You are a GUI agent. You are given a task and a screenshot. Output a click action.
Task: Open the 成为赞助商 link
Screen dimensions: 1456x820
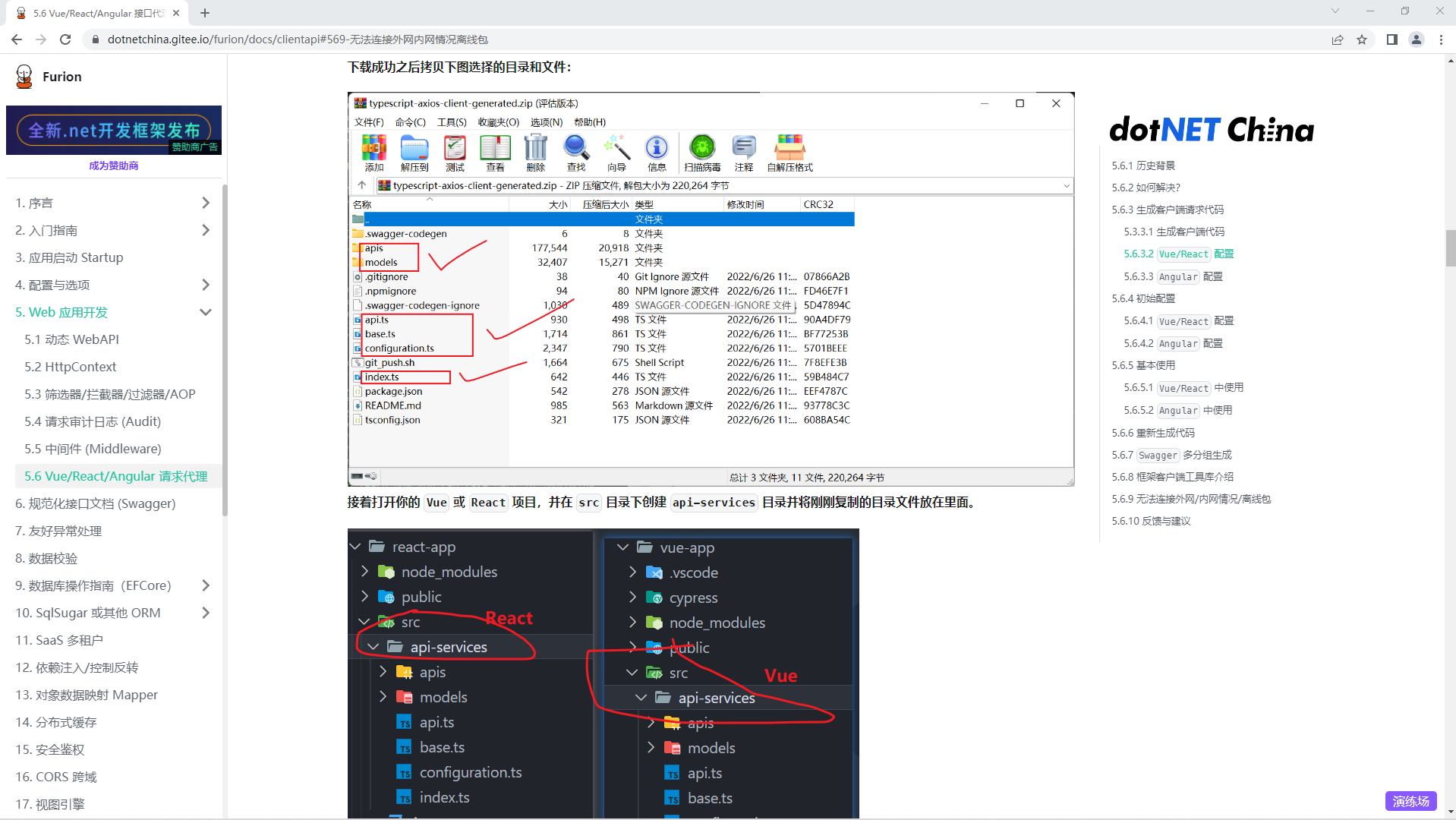coord(114,166)
